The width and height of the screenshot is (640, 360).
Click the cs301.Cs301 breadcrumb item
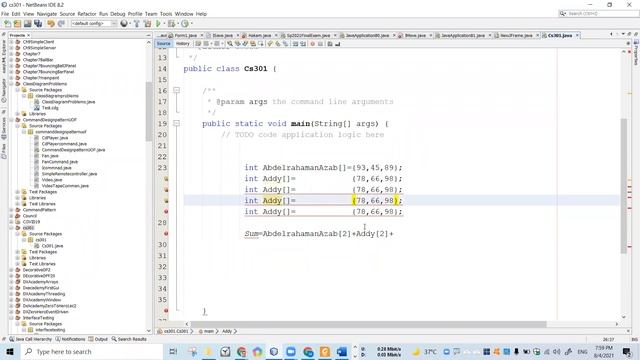pyautogui.click(x=173, y=331)
